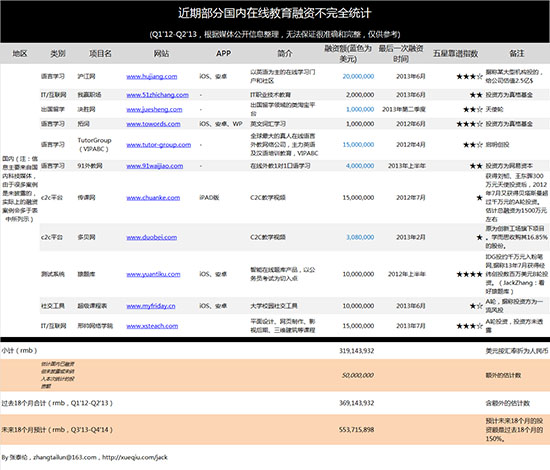The image size is (550, 470).
Task: Click the 天使轮 note cell
Action: point(494,109)
